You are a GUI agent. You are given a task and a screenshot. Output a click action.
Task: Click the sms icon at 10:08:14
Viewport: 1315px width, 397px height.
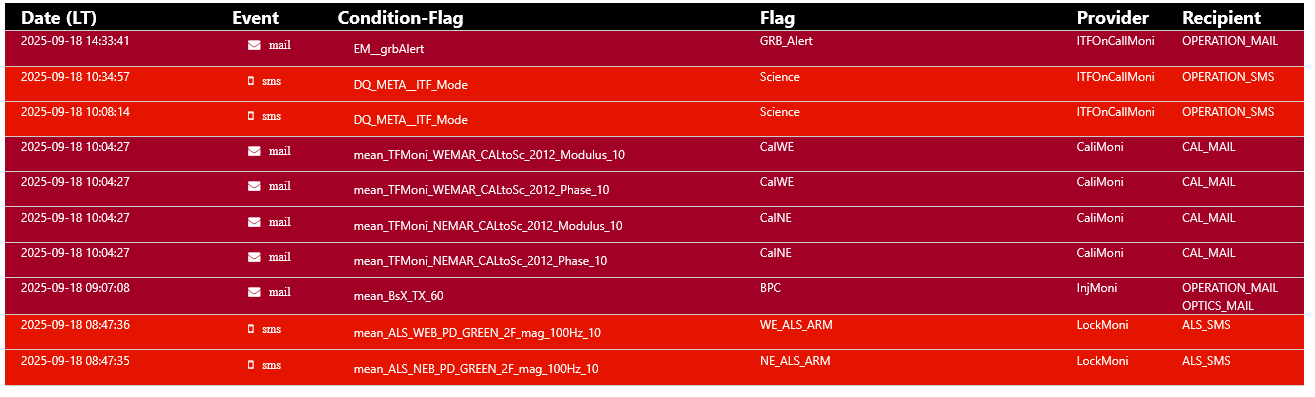click(251, 116)
